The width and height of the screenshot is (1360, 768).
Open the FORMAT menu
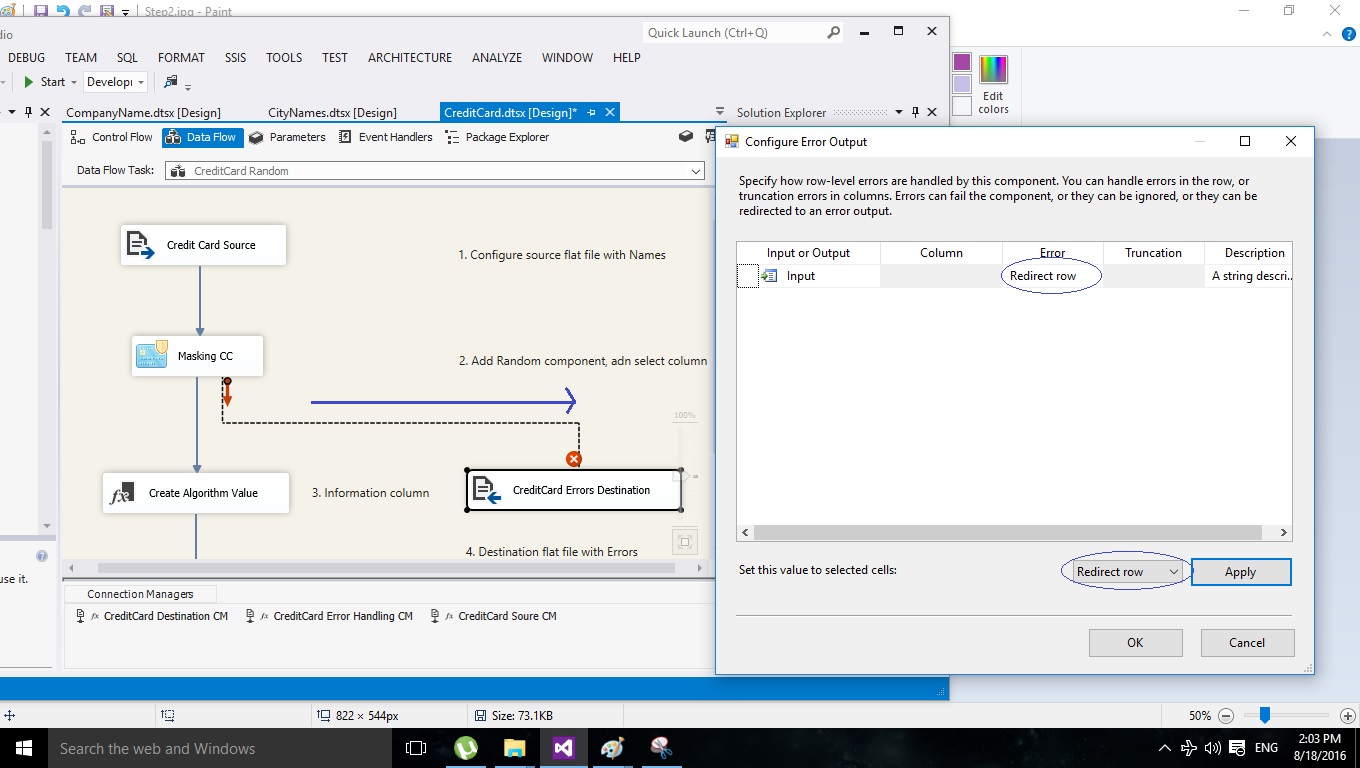point(181,57)
